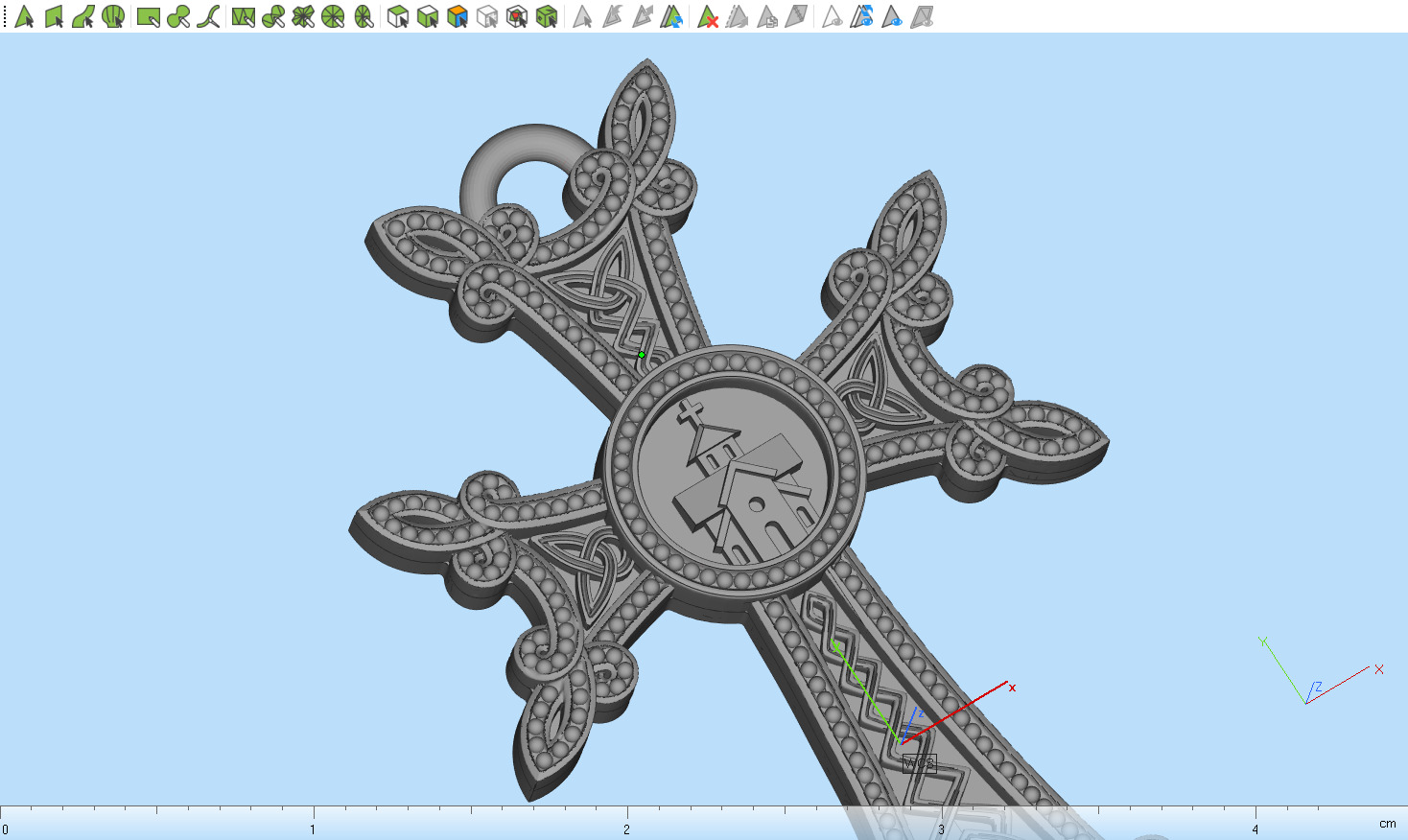Click the solid green cube icon
This screenshot has height=840, width=1408.
[x=547, y=16]
